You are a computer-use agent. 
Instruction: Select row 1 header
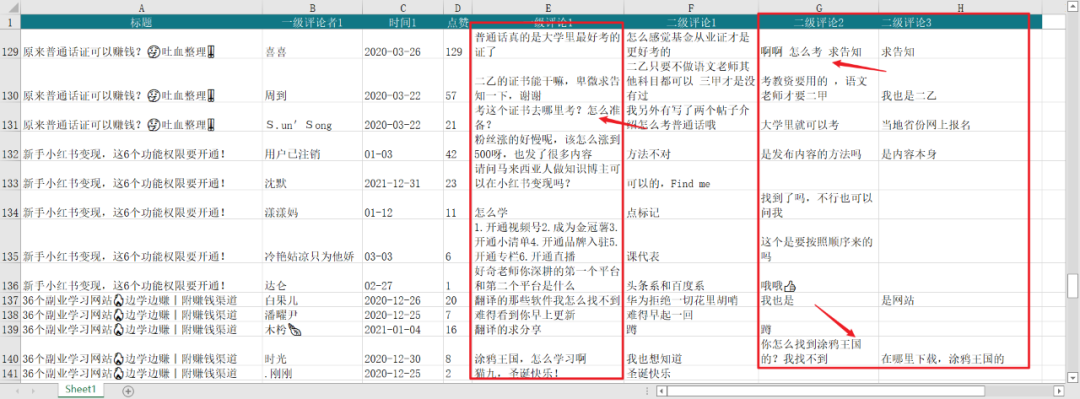(10, 22)
